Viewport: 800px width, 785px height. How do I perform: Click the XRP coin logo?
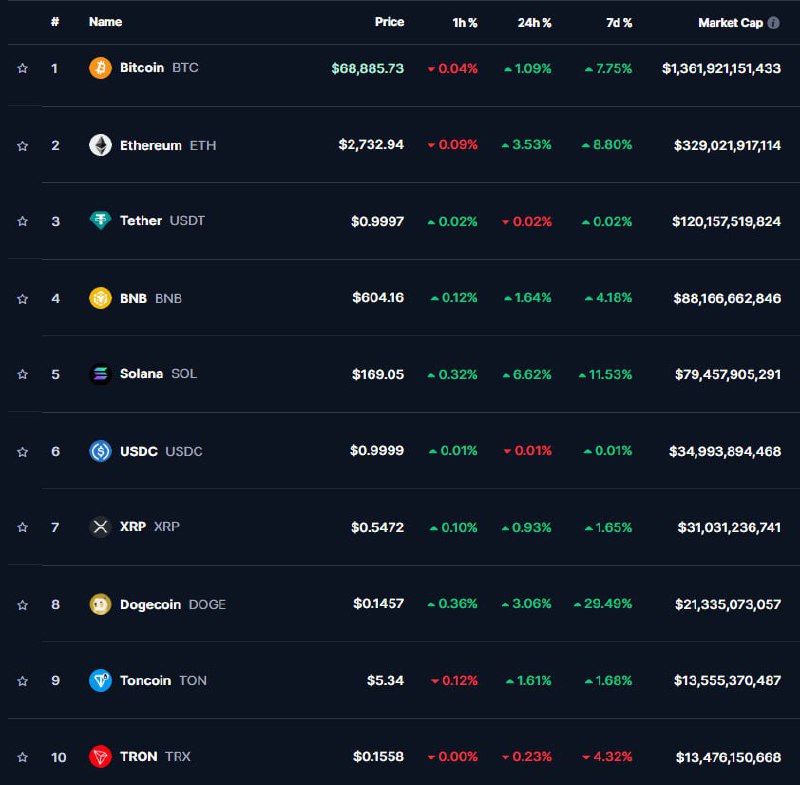pos(100,526)
